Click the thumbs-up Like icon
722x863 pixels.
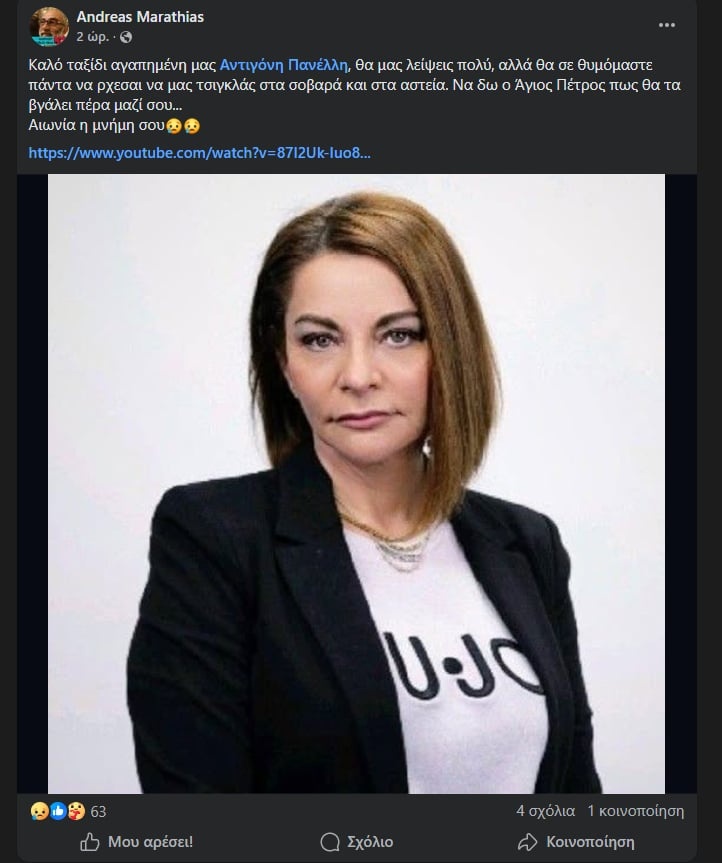click(x=90, y=842)
